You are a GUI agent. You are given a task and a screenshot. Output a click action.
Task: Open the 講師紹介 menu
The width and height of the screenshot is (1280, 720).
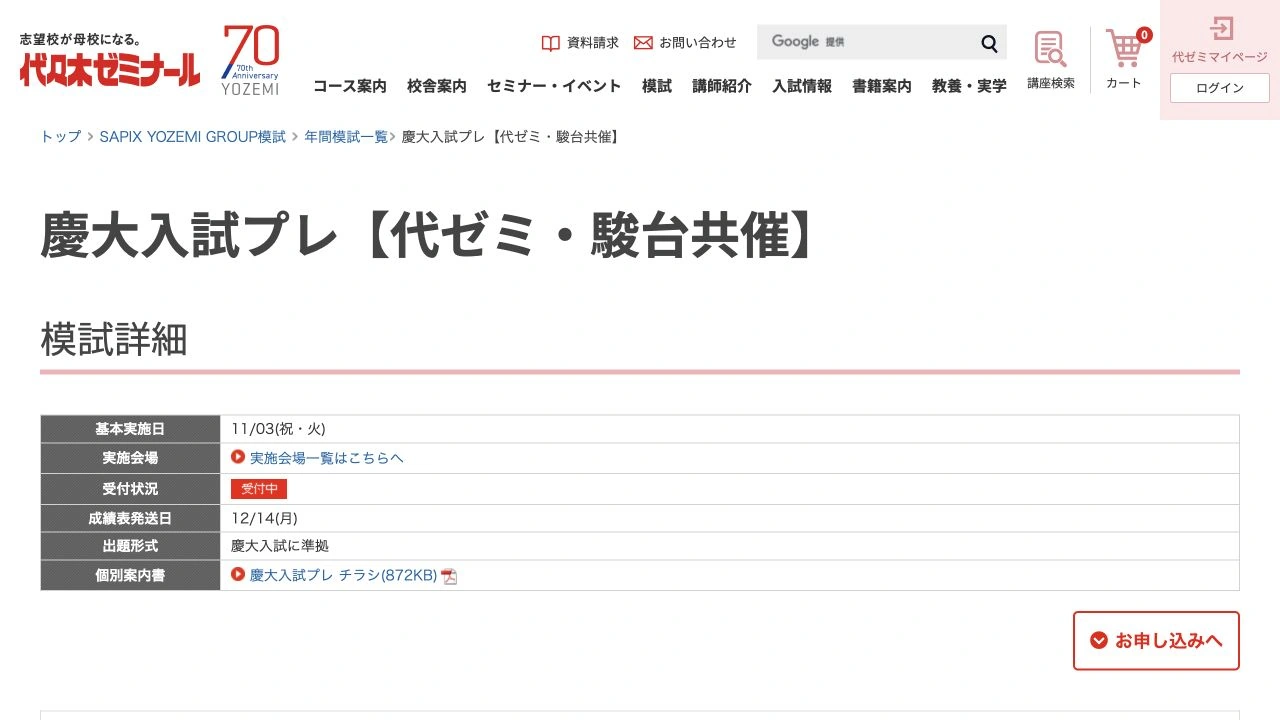(x=722, y=86)
